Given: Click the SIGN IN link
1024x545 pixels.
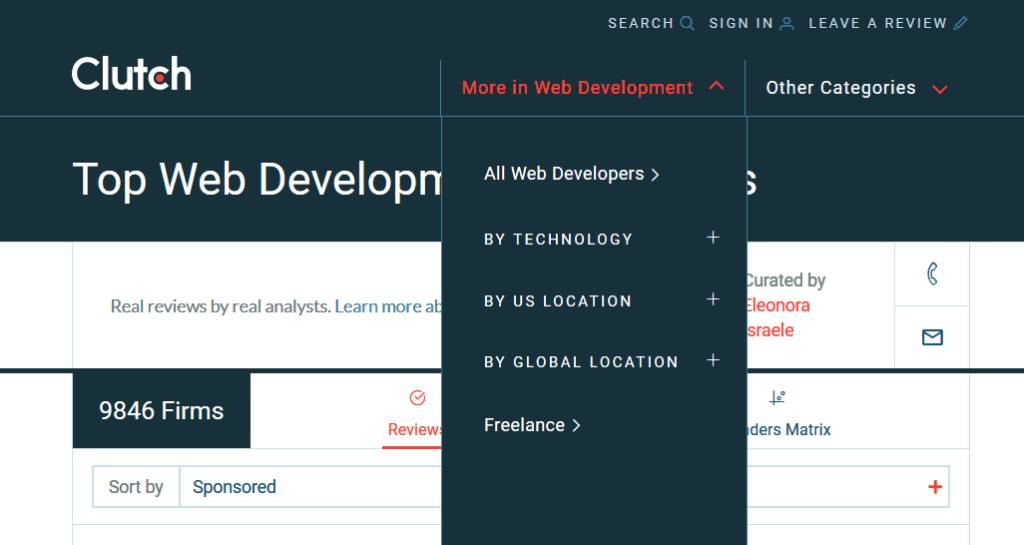Looking at the screenshot, I should [x=741, y=23].
